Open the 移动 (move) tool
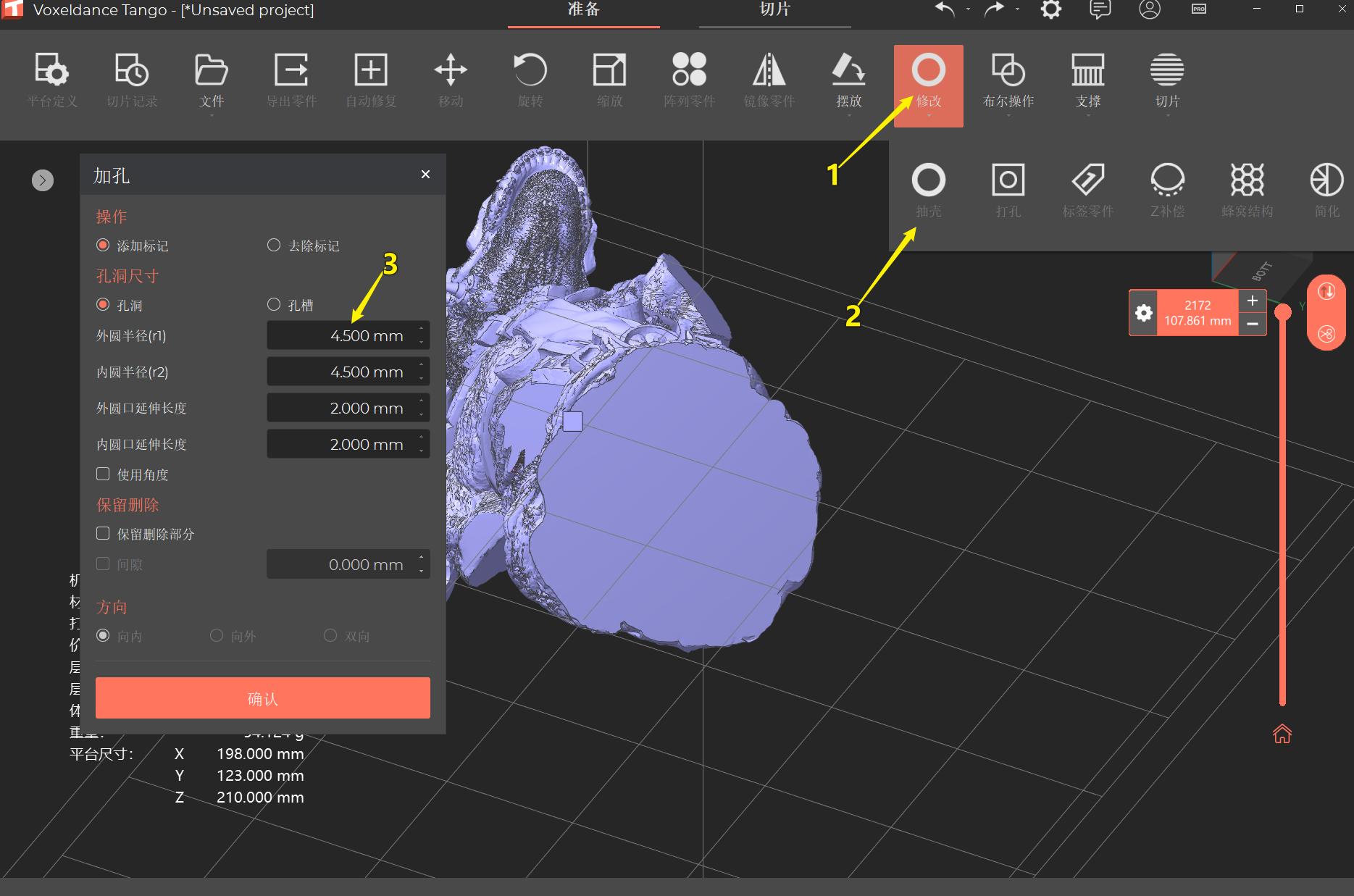The image size is (1354, 896). pos(450,80)
